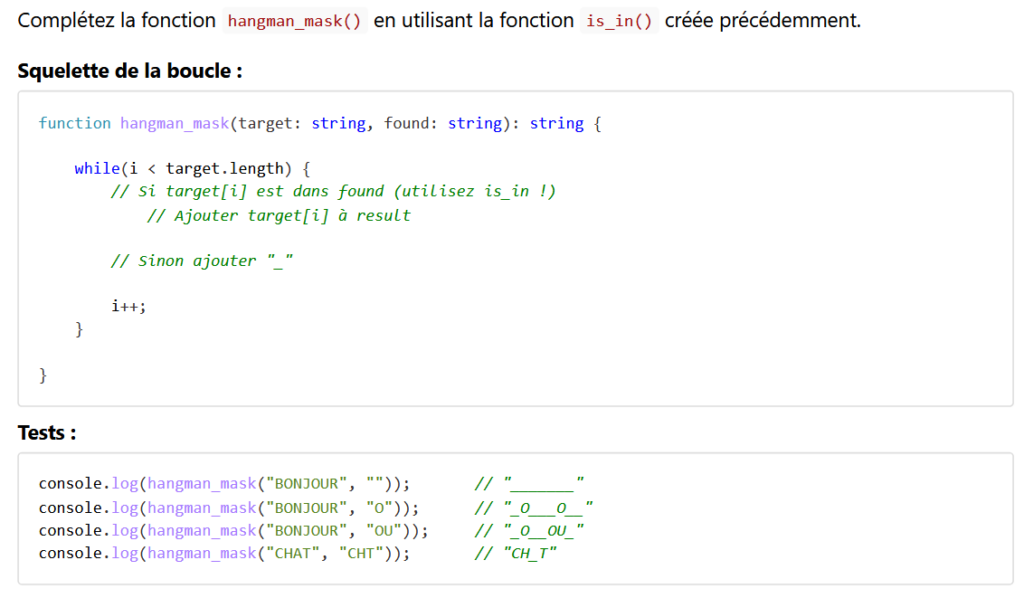Image resolution: width=1024 pixels, height=598 pixels.
Task: Click the comment "Sinon ajouter" line
Action: [x=201, y=261]
